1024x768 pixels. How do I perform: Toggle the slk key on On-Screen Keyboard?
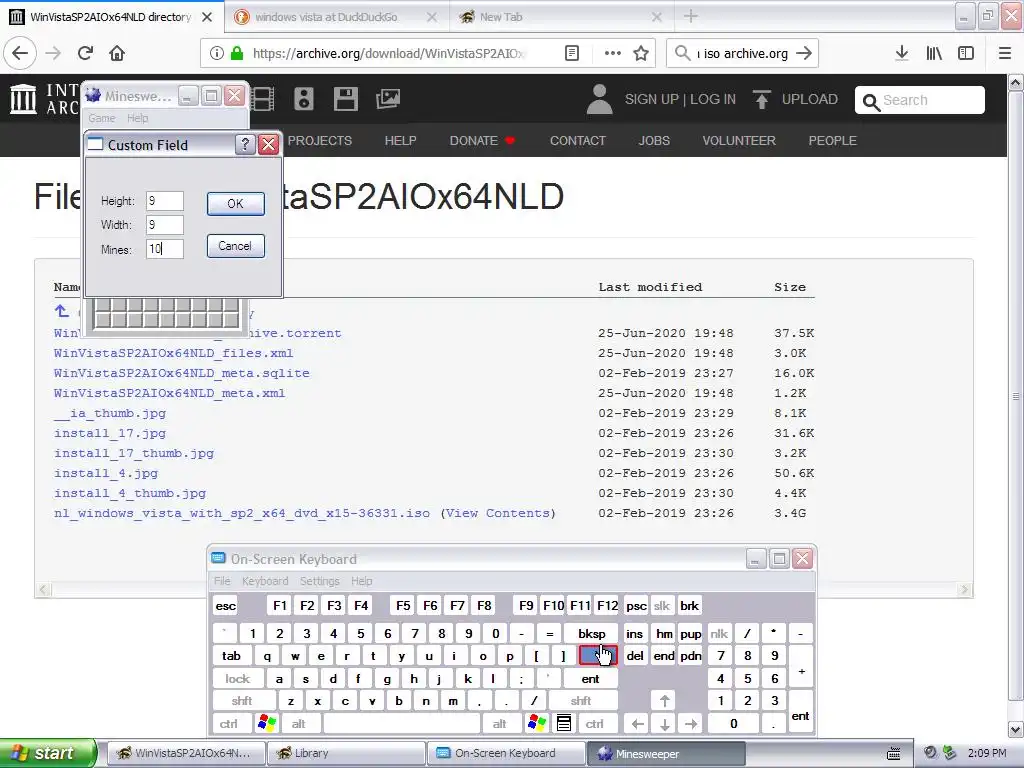coord(662,605)
